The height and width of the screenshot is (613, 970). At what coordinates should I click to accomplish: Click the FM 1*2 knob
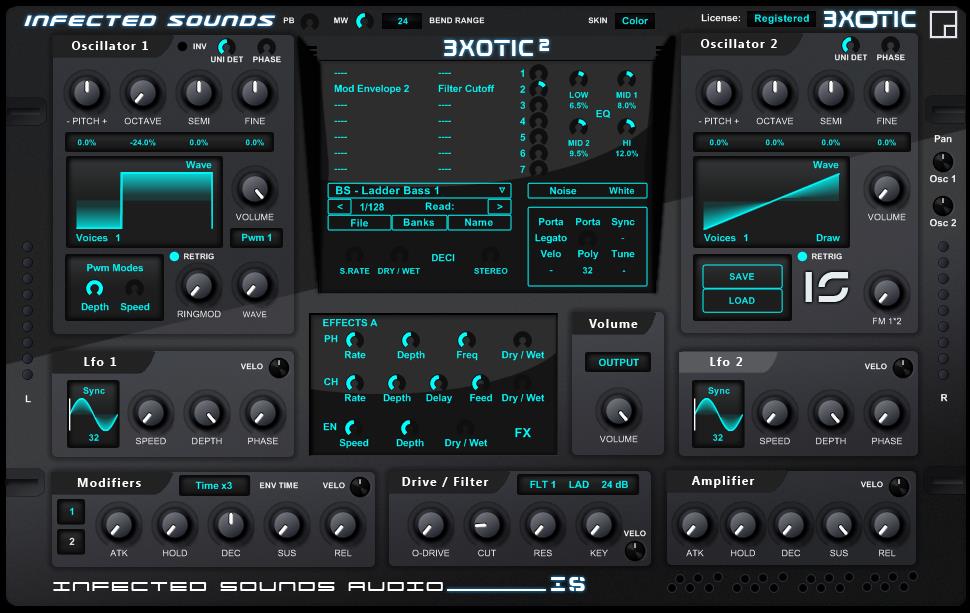pyautogui.click(x=886, y=294)
